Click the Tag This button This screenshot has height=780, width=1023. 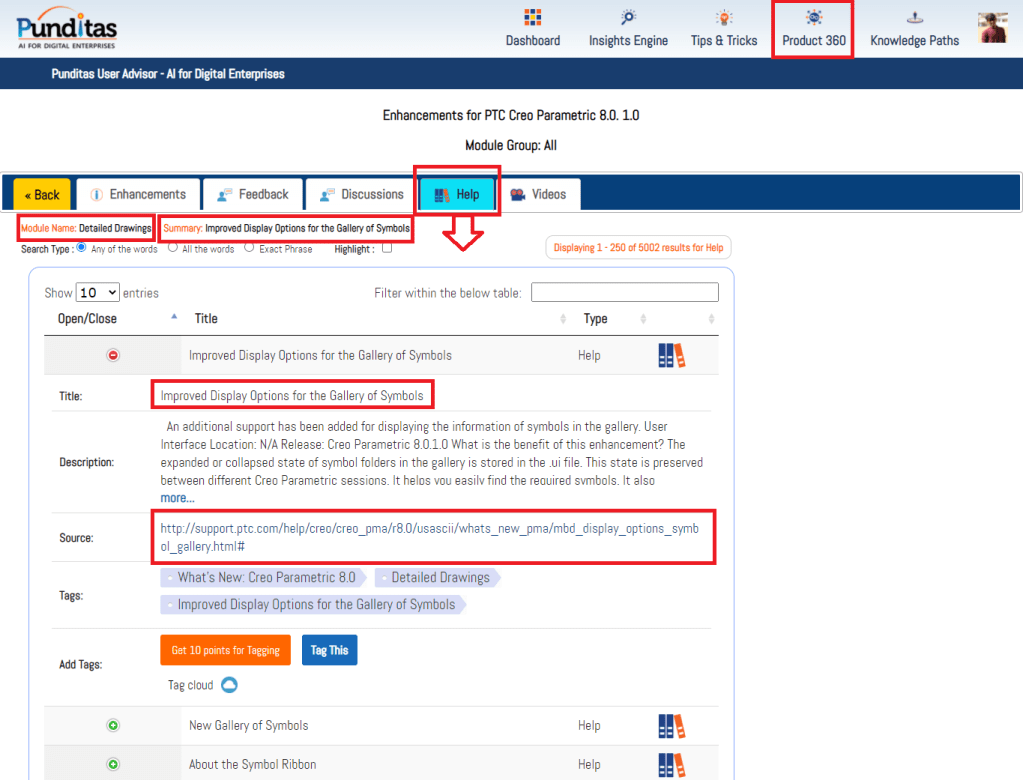point(329,650)
